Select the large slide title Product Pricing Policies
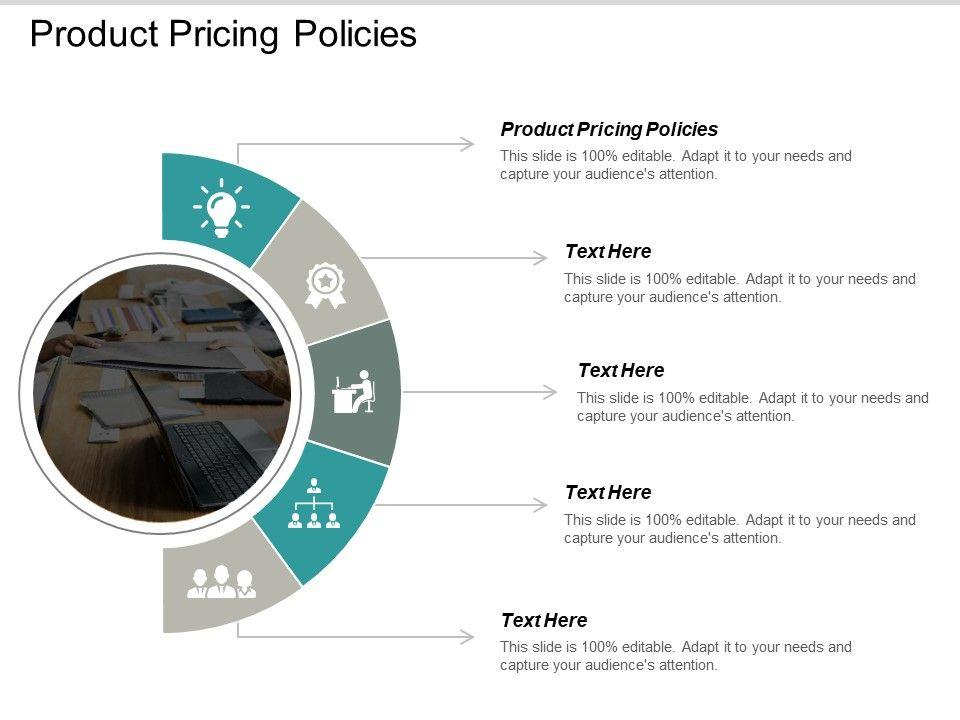 [223, 34]
